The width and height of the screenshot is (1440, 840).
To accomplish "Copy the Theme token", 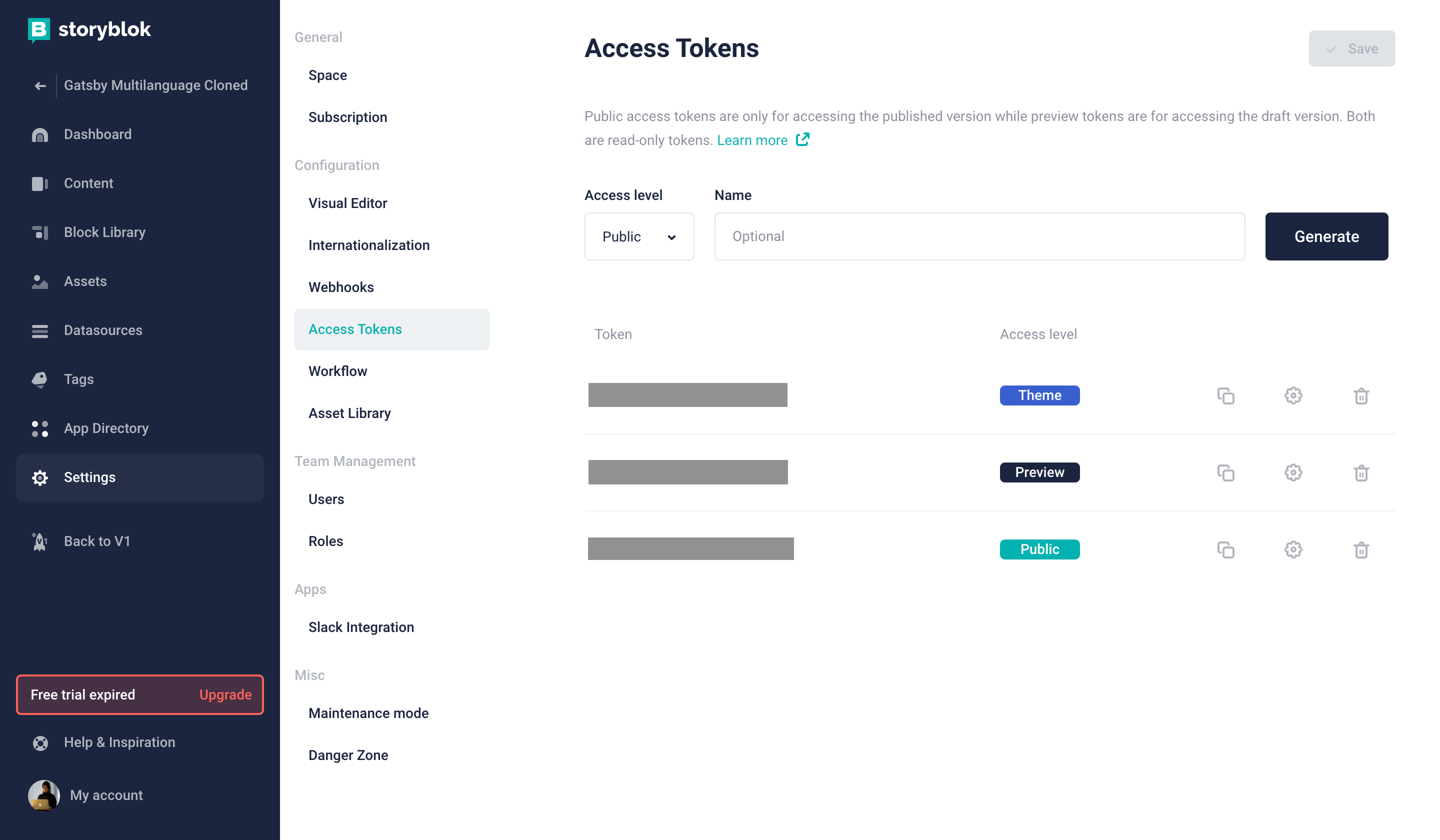I will click(1225, 395).
